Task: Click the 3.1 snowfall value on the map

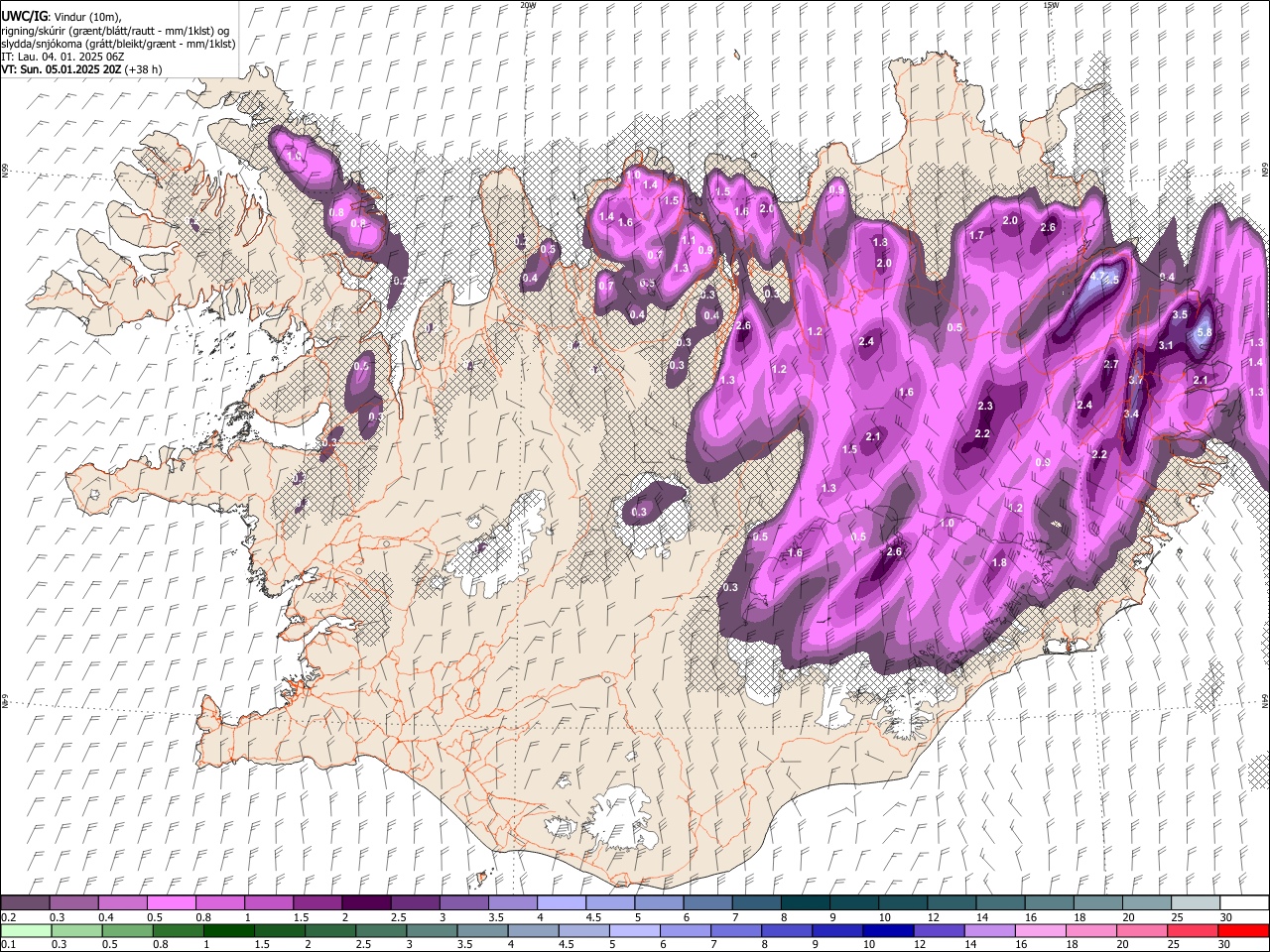Action: [1166, 345]
